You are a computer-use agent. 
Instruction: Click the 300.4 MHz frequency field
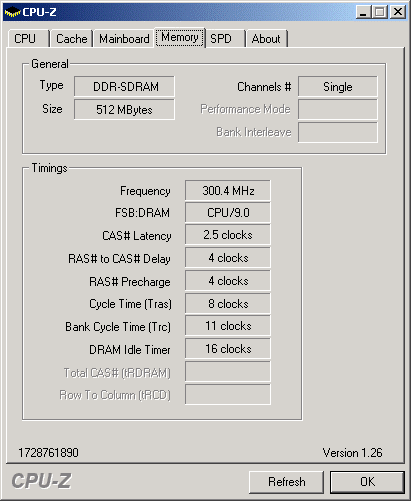tap(228, 191)
